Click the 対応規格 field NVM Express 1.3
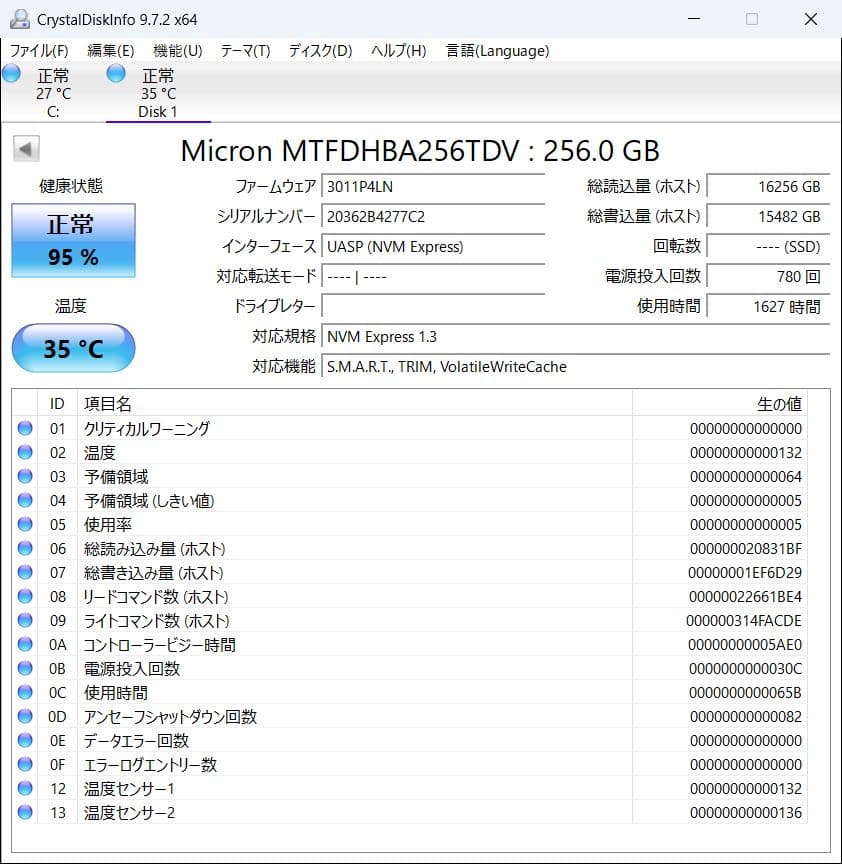Viewport: 842px width, 864px height. pyautogui.click(x=576, y=336)
